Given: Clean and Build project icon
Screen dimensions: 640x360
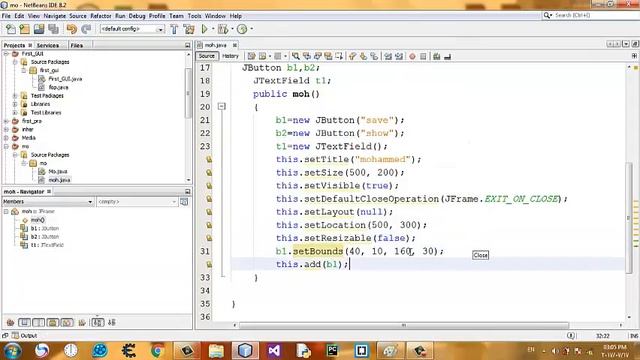Looking at the screenshot, I should coord(189,29).
